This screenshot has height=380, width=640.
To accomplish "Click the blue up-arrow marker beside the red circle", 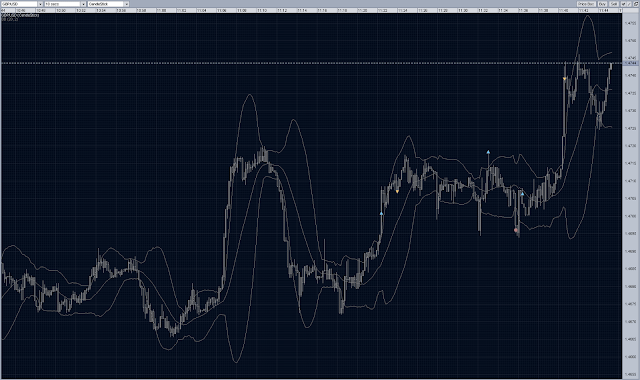I will coord(522,194).
